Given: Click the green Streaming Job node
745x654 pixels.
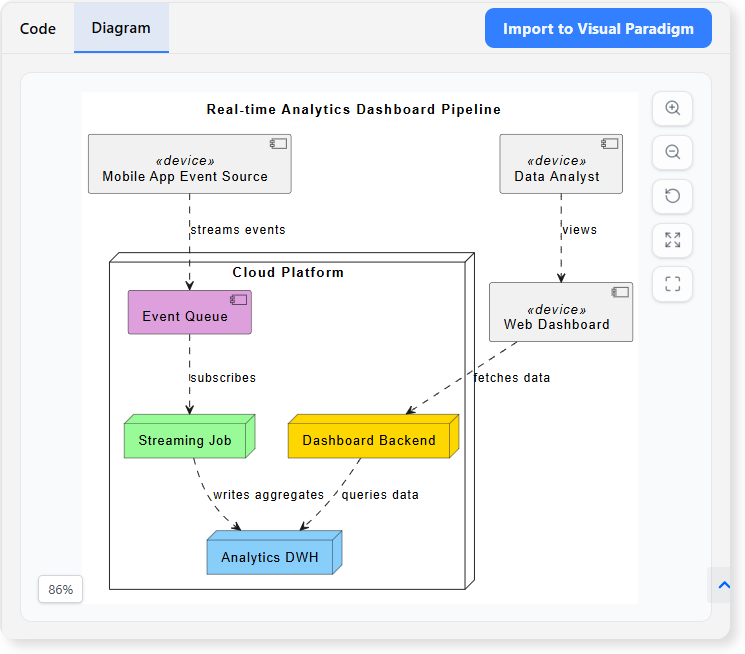Looking at the screenshot, I should coord(186,440).
